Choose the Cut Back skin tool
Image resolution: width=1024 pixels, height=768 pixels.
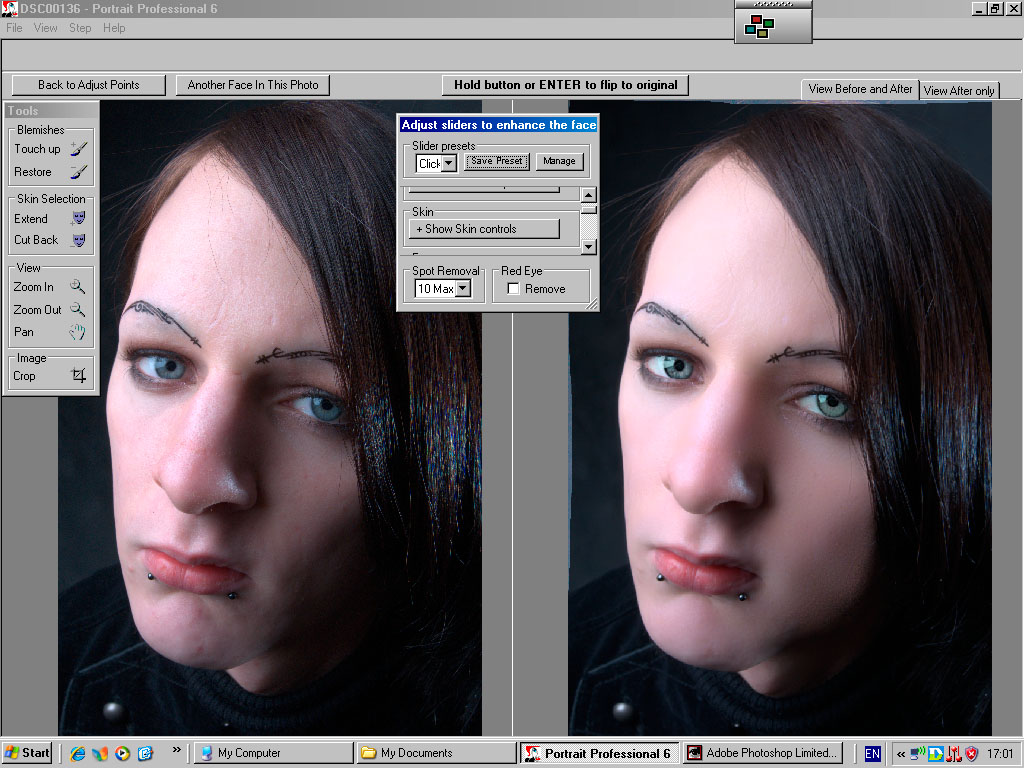51,240
